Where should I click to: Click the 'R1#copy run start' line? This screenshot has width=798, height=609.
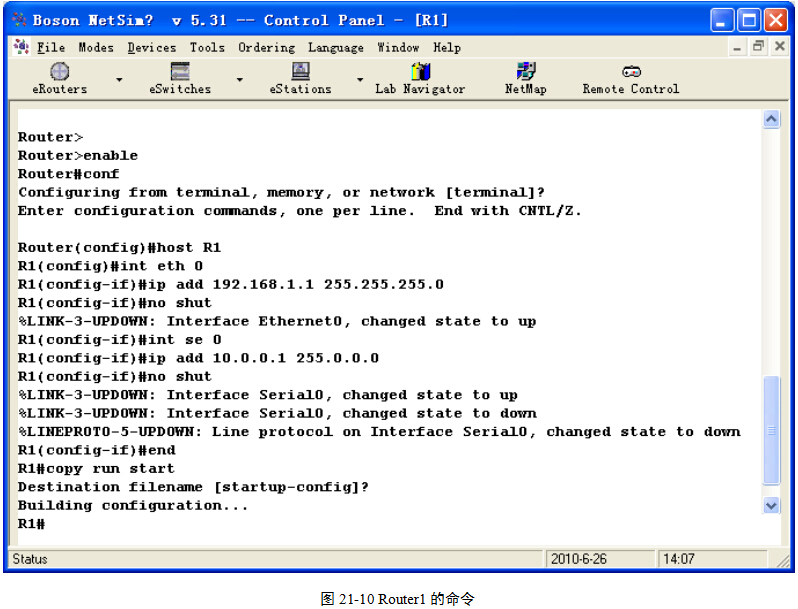coord(96,469)
